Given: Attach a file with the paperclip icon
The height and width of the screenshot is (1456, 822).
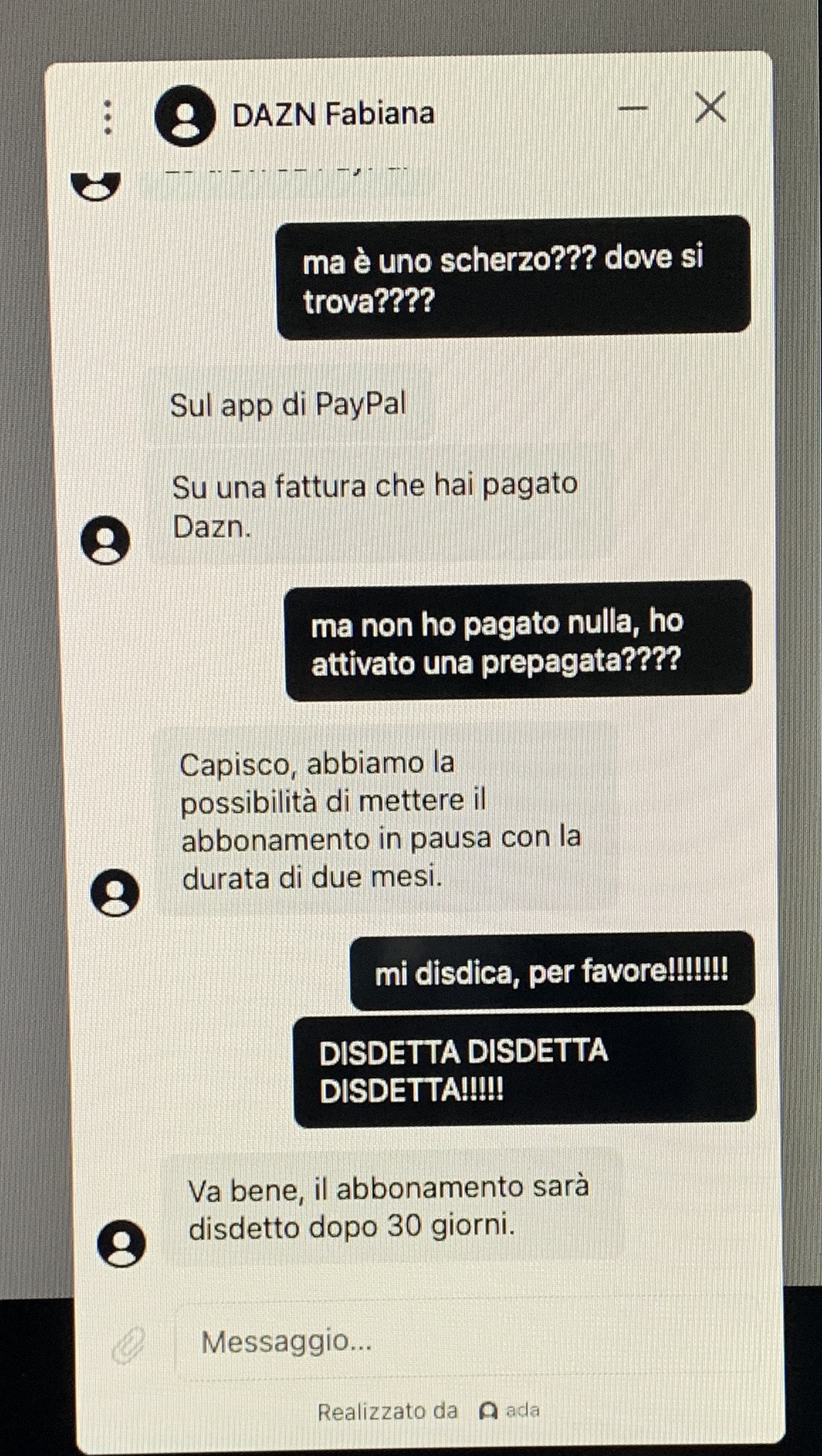Looking at the screenshot, I should click(x=128, y=1345).
